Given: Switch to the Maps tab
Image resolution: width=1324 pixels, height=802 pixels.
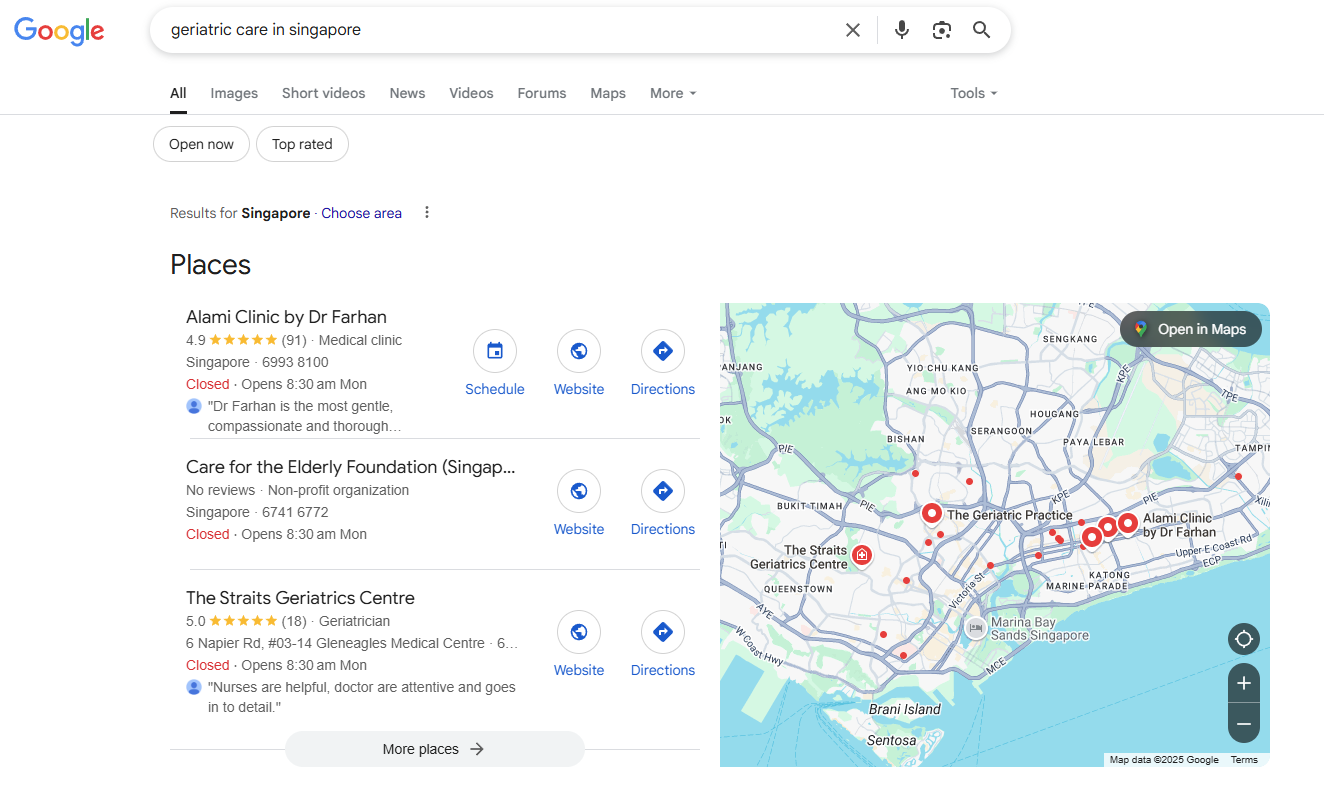Looking at the screenshot, I should click(x=608, y=93).
